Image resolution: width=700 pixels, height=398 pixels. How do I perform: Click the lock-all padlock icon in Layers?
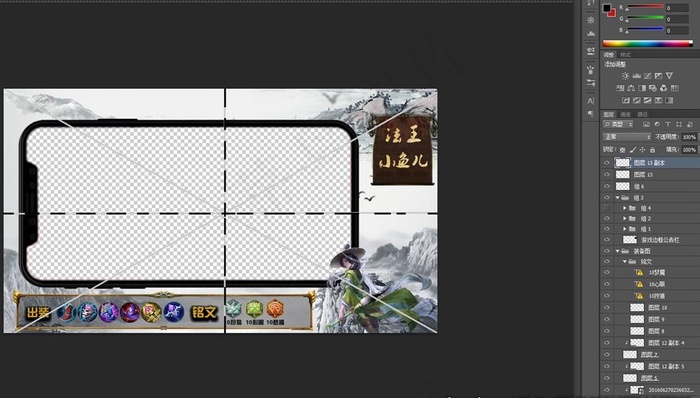[652, 150]
